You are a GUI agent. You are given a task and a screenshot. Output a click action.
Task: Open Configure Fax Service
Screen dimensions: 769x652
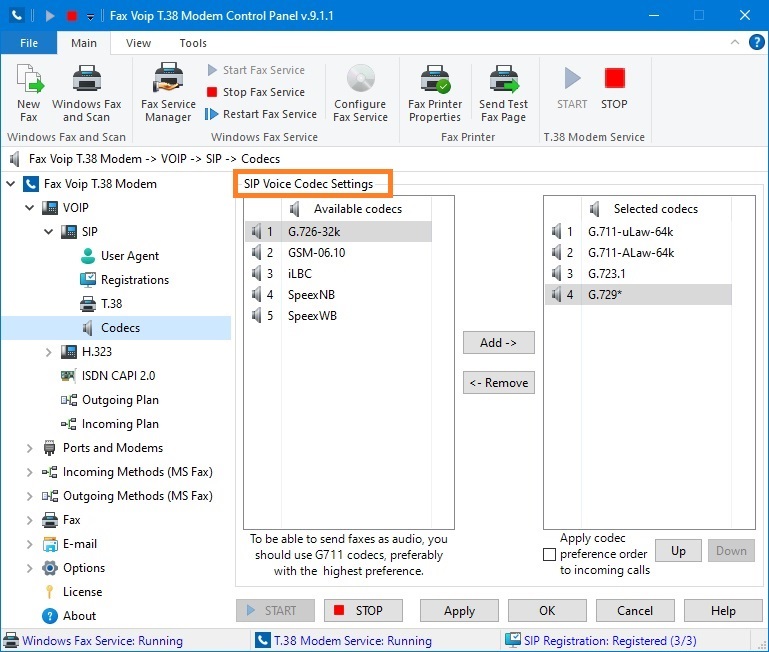pos(360,93)
